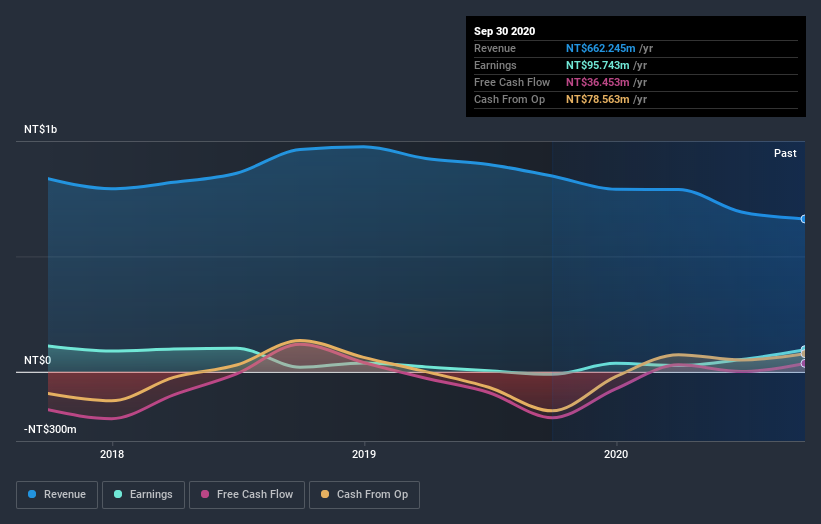The width and height of the screenshot is (821, 524).
Task: Click the Free Cash Flow endpoint marker
Action: (804, 363)
